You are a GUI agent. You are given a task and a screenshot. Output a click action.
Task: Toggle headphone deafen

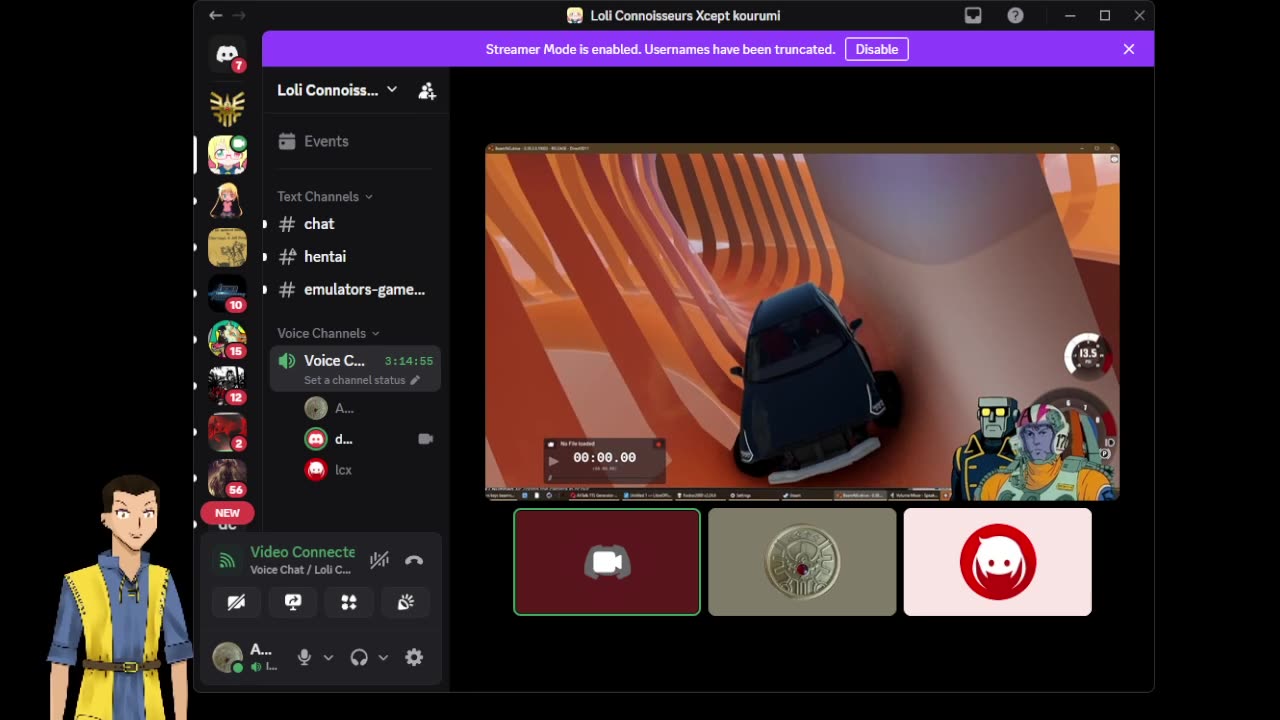click(x=359, y=657)
